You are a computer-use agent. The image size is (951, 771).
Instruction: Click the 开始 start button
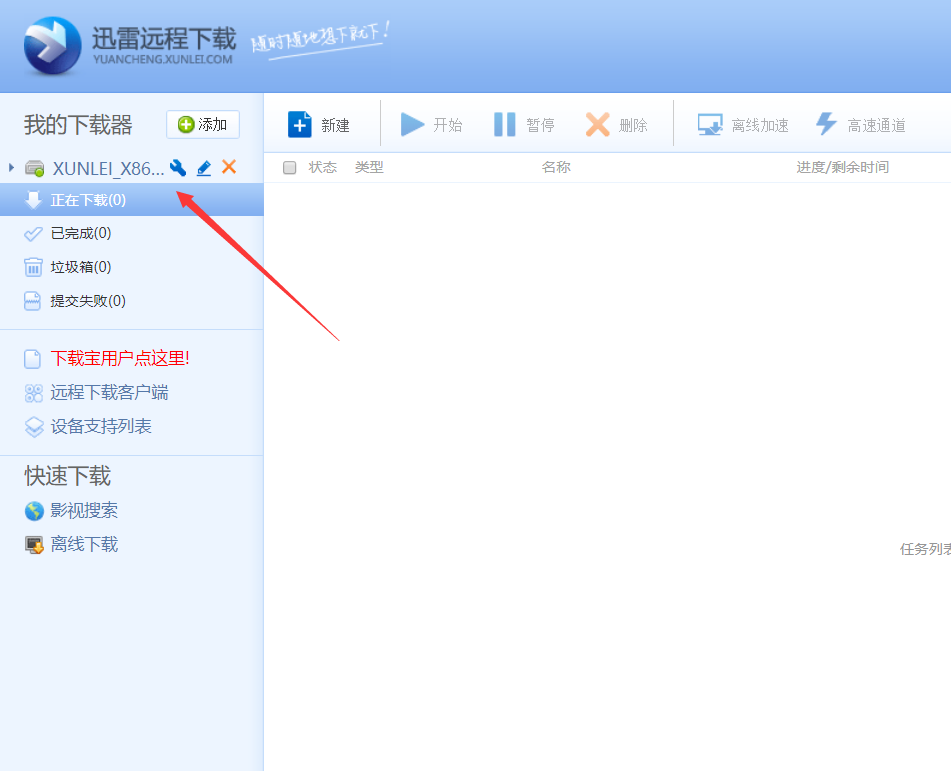point(432,125)
